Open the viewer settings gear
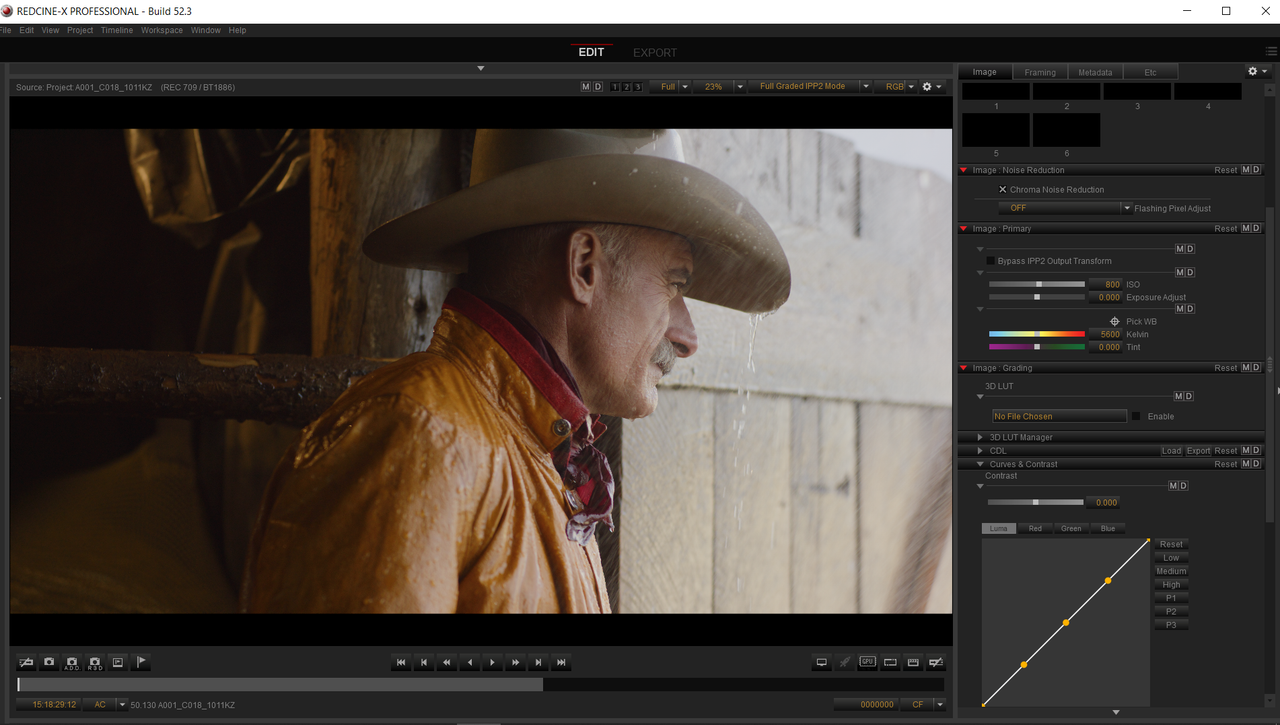This screenshot has height=725, width=1280. coord(931,87)
